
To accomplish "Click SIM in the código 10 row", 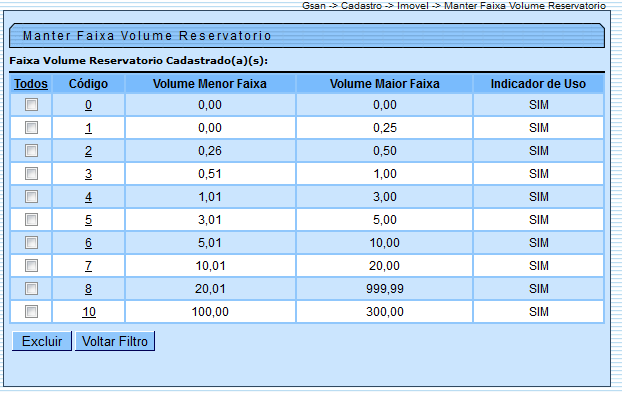I will [539, 312].
